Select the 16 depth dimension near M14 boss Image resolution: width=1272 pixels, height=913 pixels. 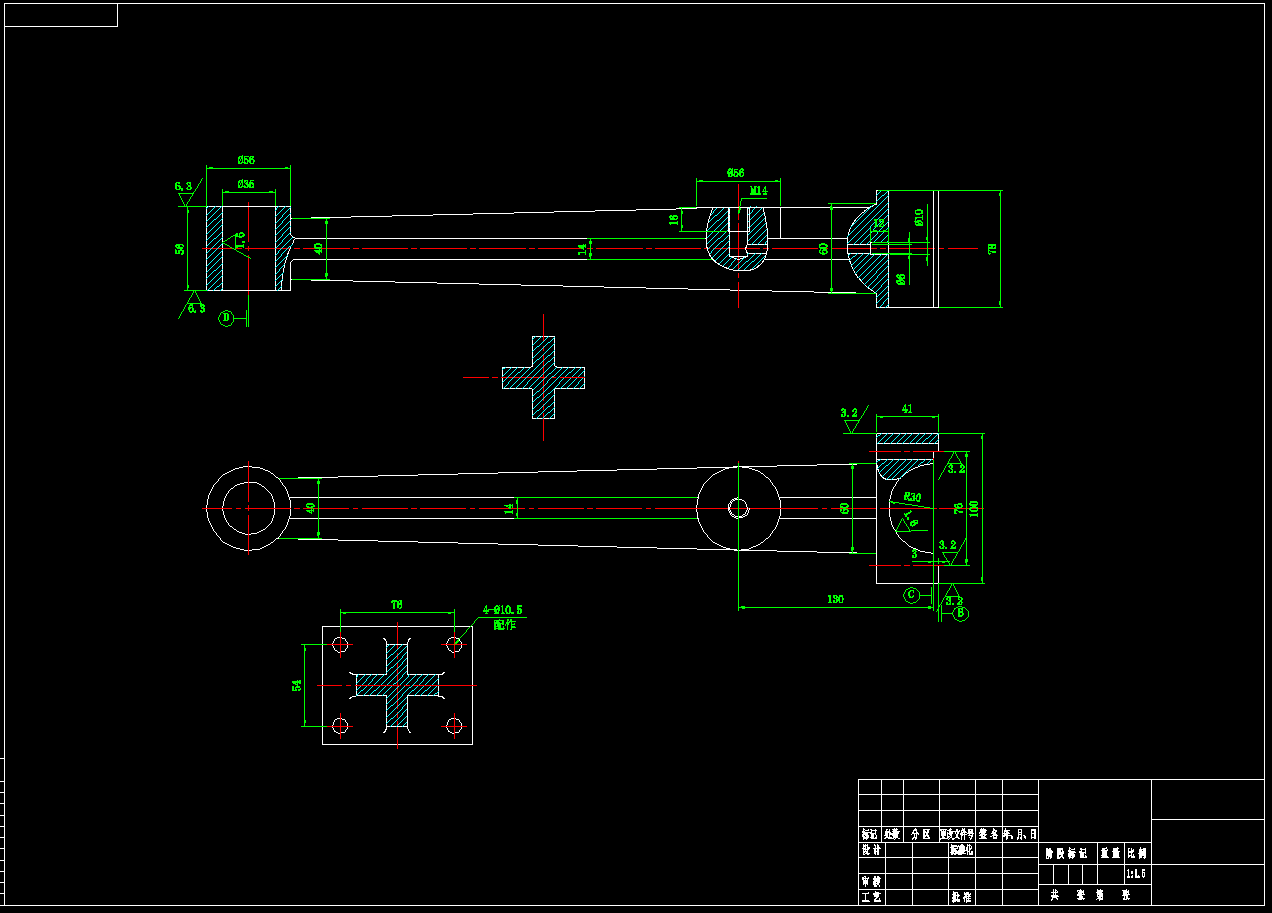(x=674, y=218)
